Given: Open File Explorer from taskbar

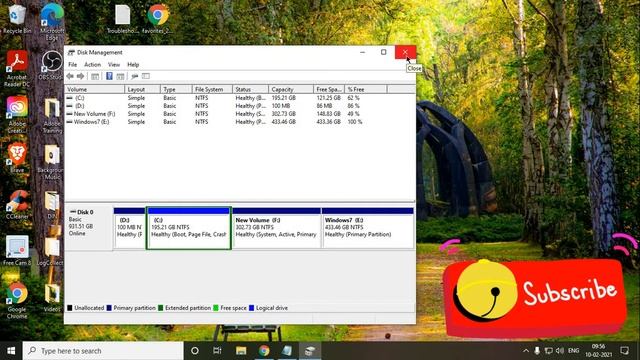Looking at the screenshot, I should click(241, 351).
